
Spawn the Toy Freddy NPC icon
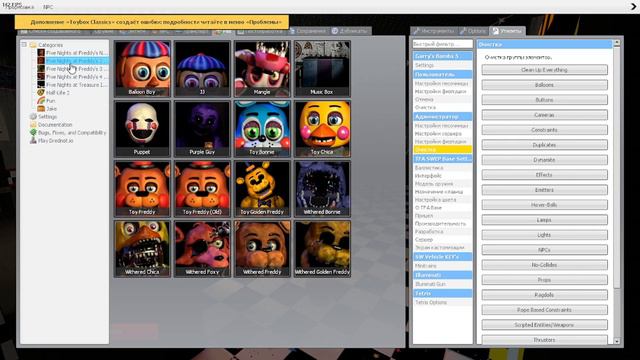click(142, 189)
